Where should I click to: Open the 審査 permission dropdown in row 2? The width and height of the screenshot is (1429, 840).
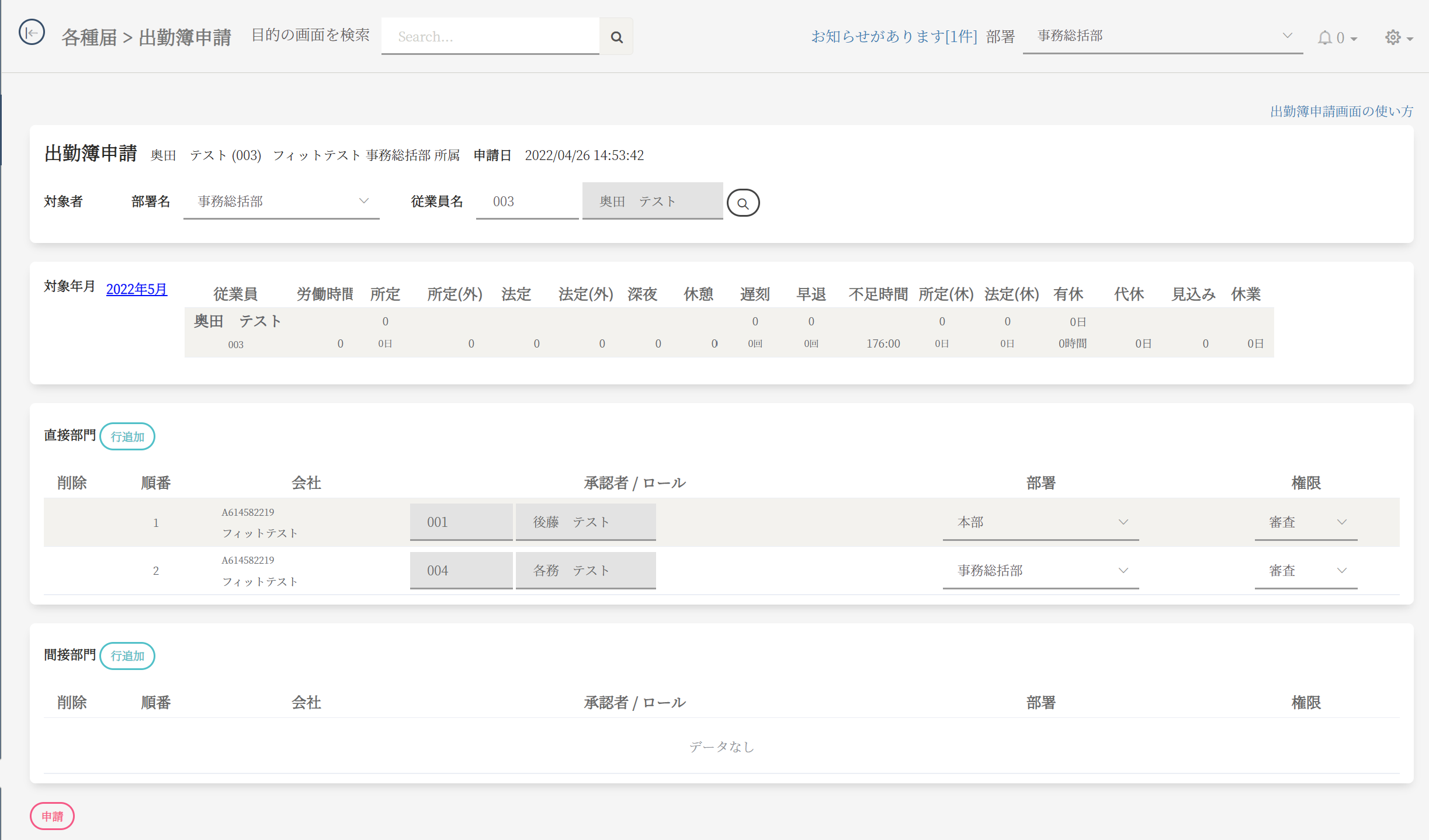[1306, 571]
